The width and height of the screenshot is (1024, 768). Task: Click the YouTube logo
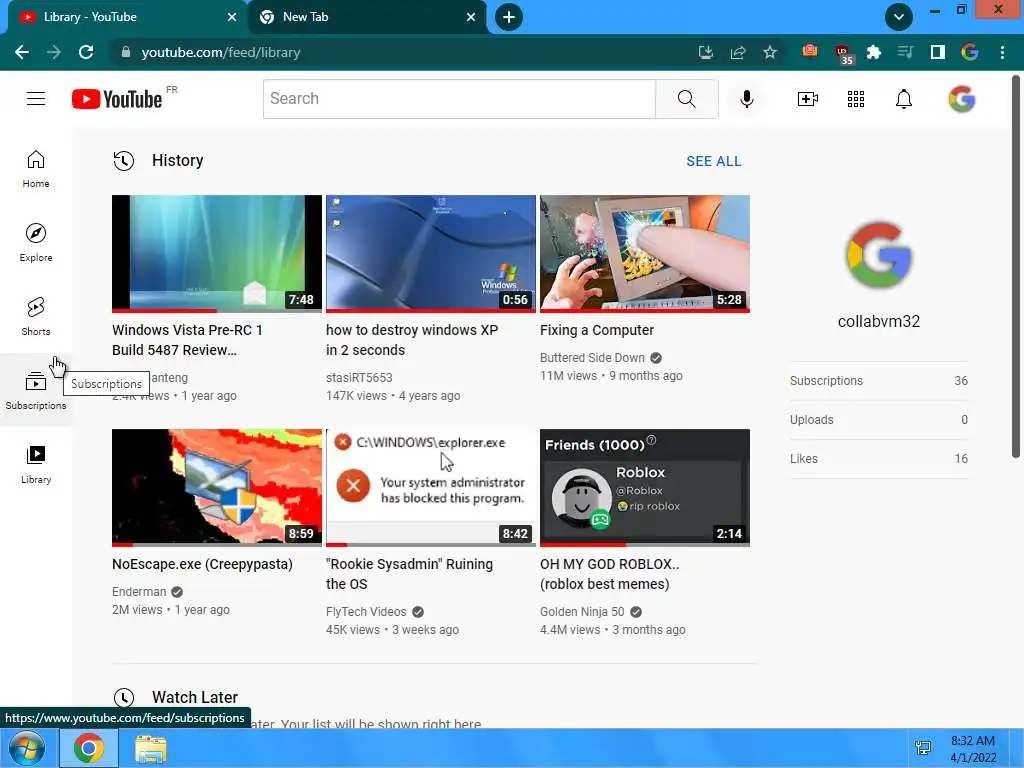click(x=117, y=99)
